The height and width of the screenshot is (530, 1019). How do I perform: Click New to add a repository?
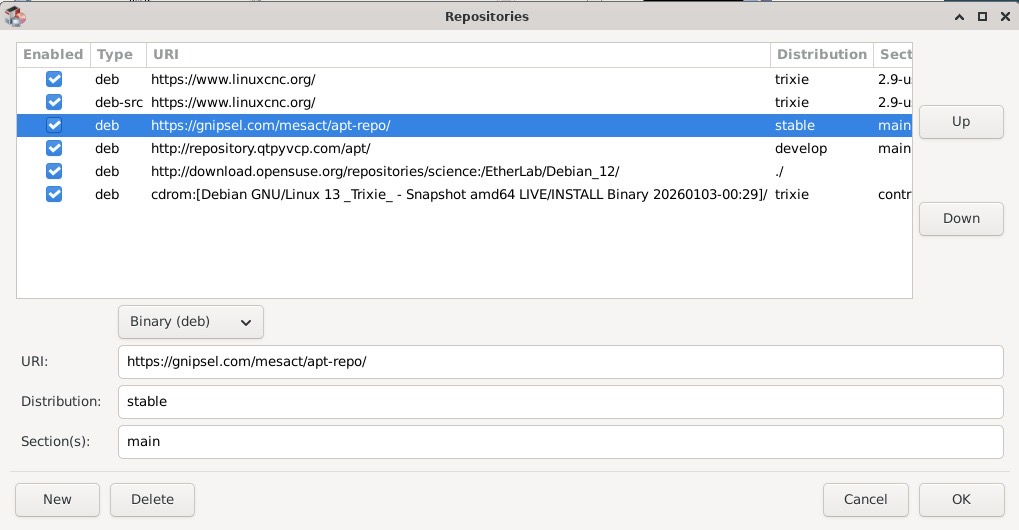click(57, 499)
